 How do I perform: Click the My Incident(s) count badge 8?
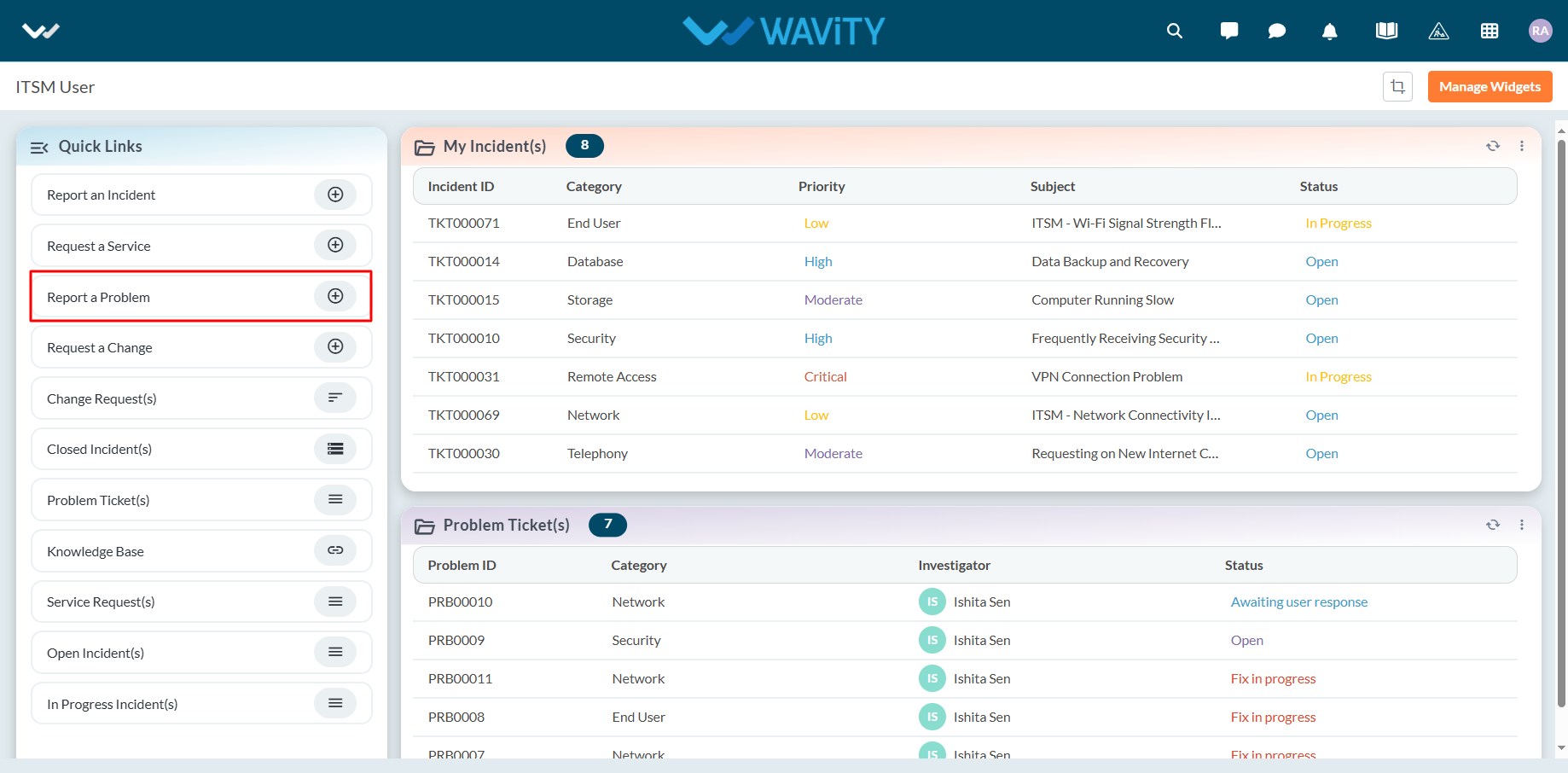(584, 146)
